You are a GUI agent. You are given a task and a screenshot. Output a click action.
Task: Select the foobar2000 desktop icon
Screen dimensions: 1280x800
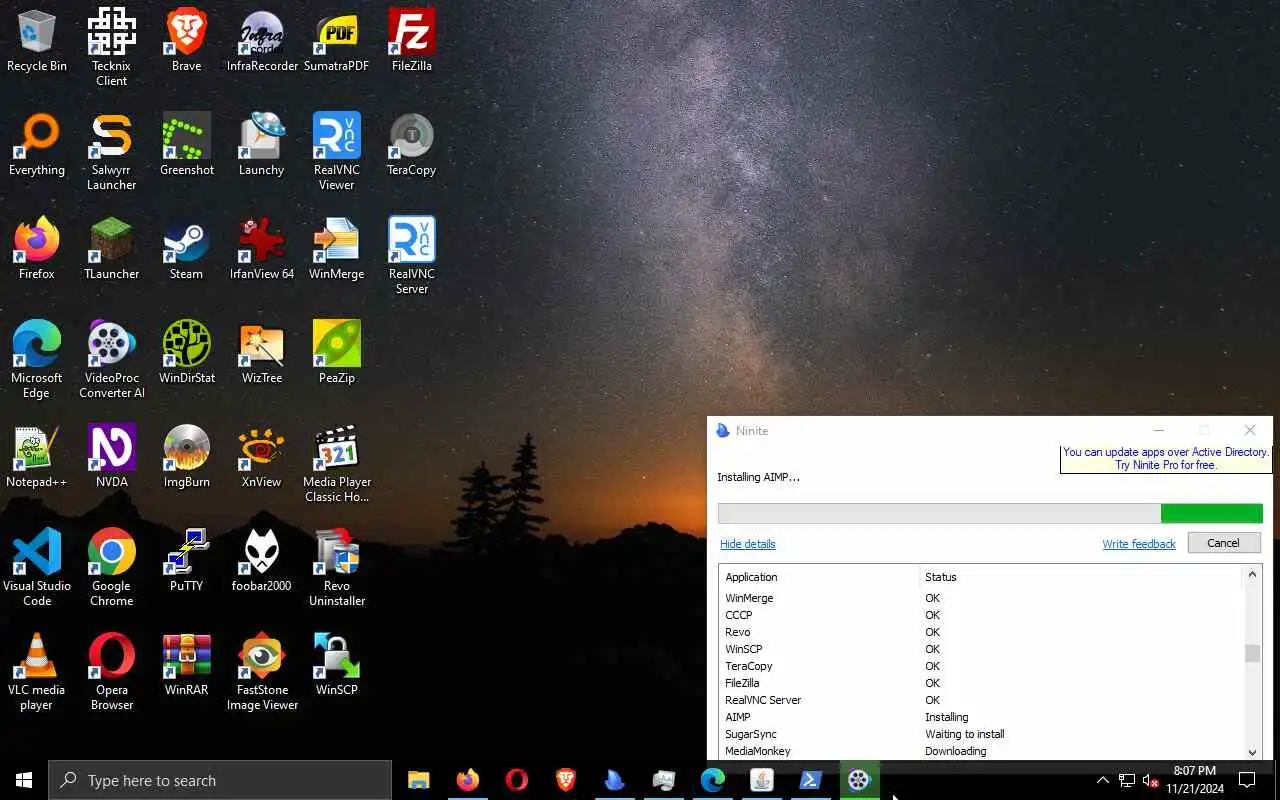(261, 562)
